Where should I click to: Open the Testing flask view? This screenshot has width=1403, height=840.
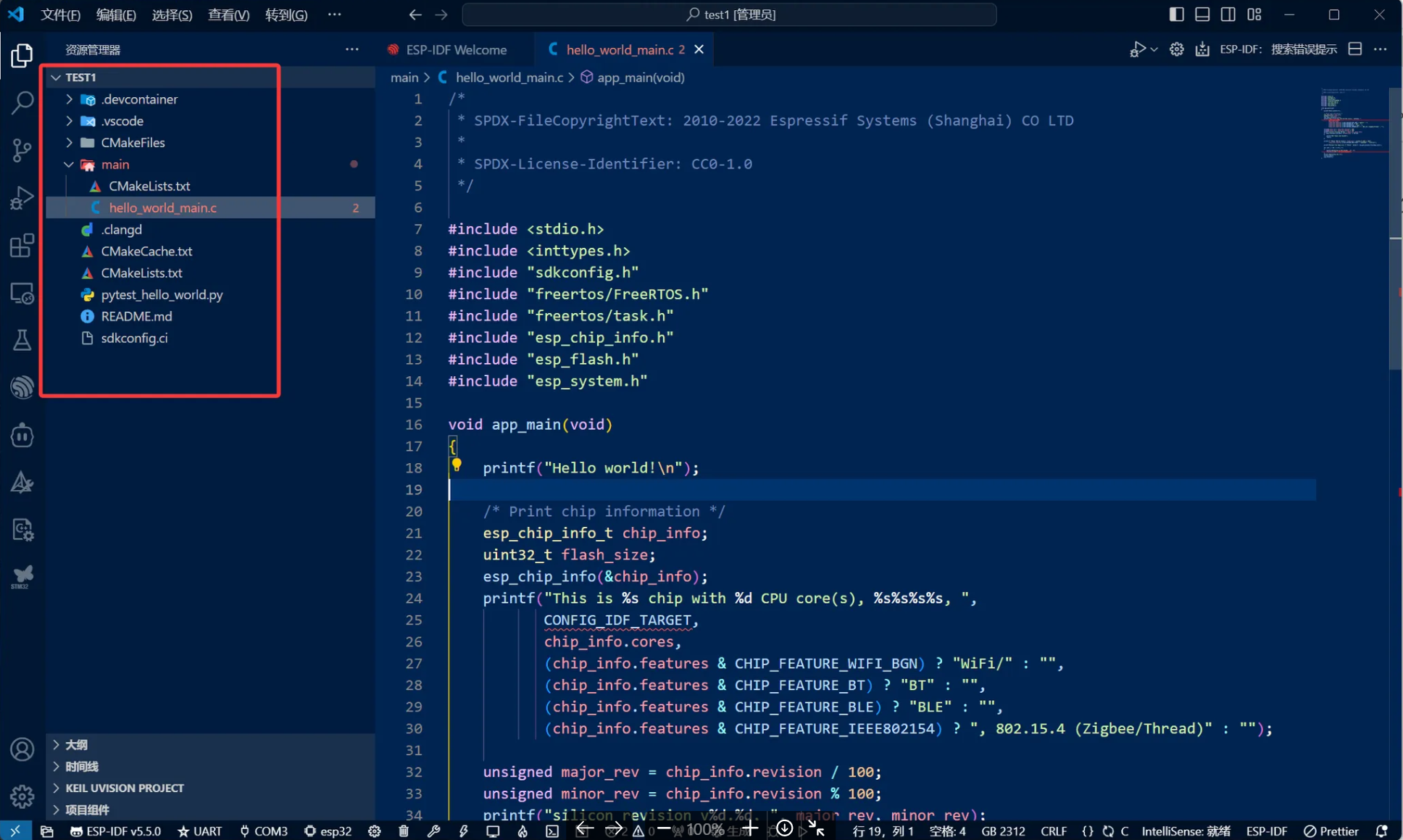(22, 340)
